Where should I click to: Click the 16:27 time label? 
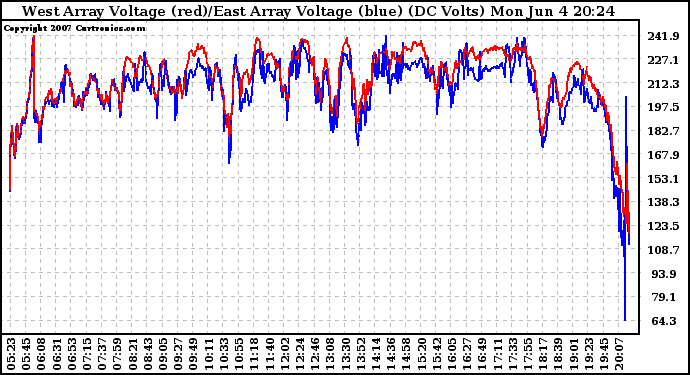pos(468,354)
